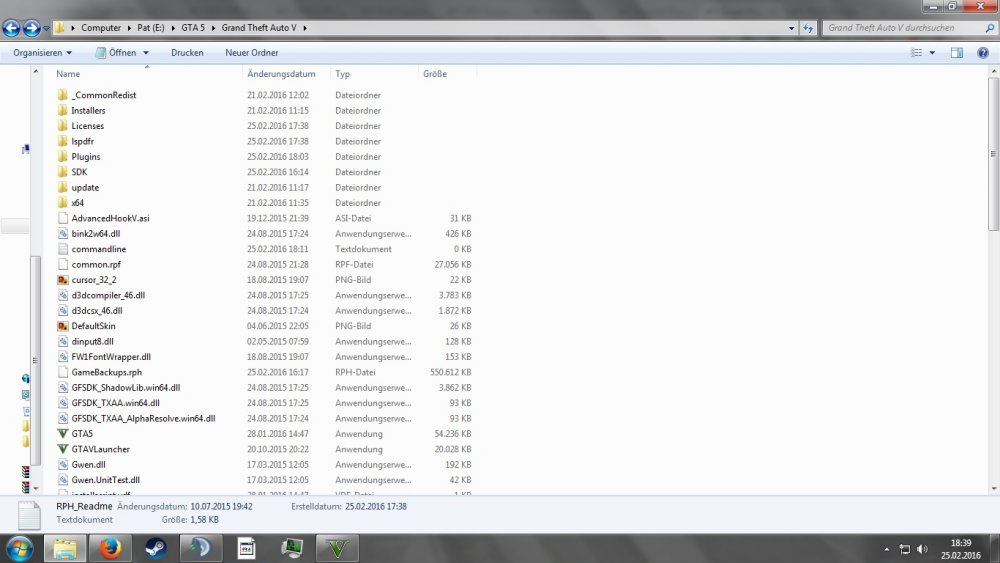Open Steam from the taskbar
Screen dimensions: 1000x563
155,548
